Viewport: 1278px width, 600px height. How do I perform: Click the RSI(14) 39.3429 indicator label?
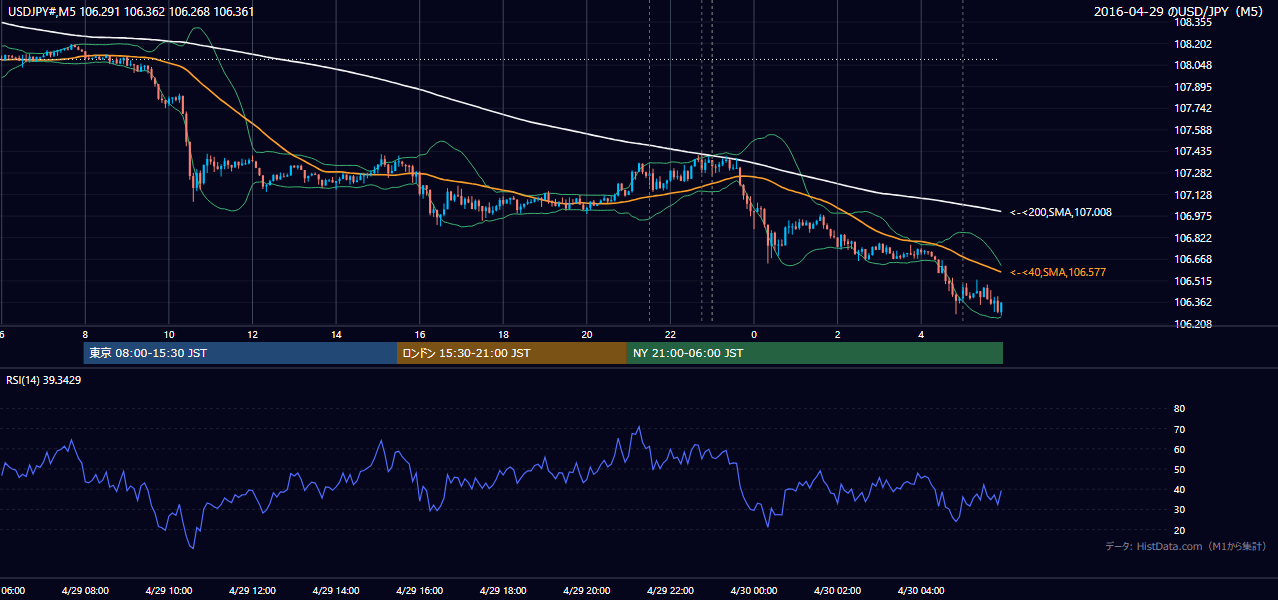coord(44,380)
